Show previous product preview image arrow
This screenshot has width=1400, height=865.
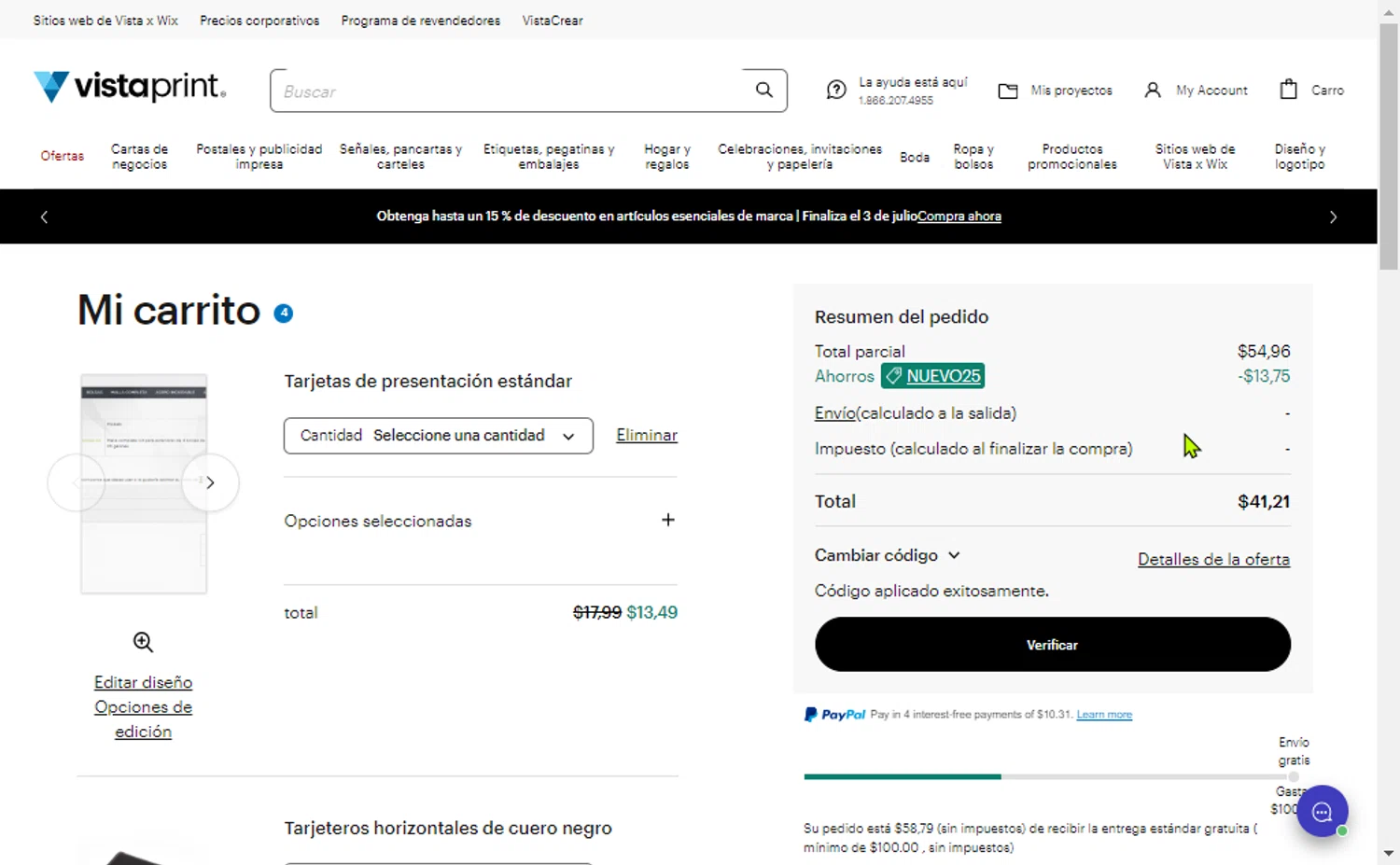pos(76,482)
